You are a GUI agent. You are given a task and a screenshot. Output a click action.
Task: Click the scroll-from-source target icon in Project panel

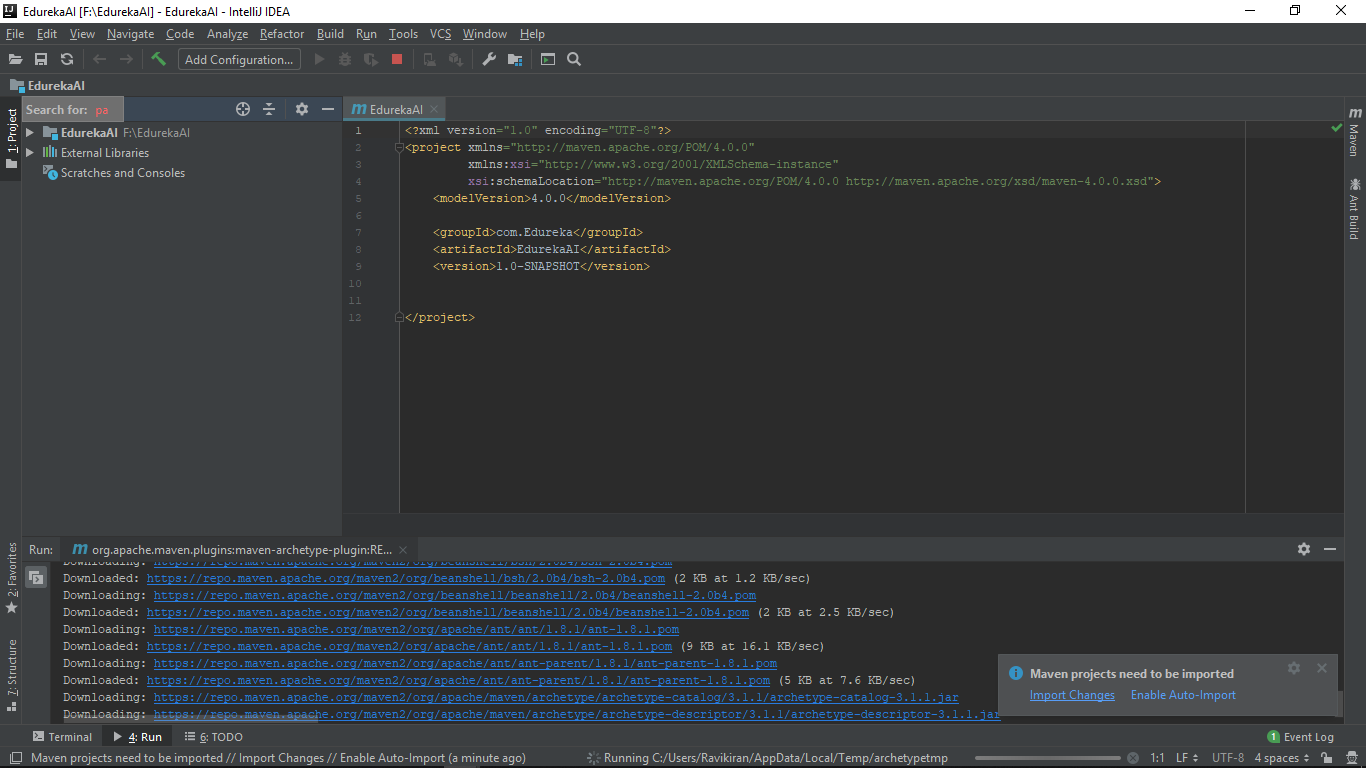[x=243, y=109]
